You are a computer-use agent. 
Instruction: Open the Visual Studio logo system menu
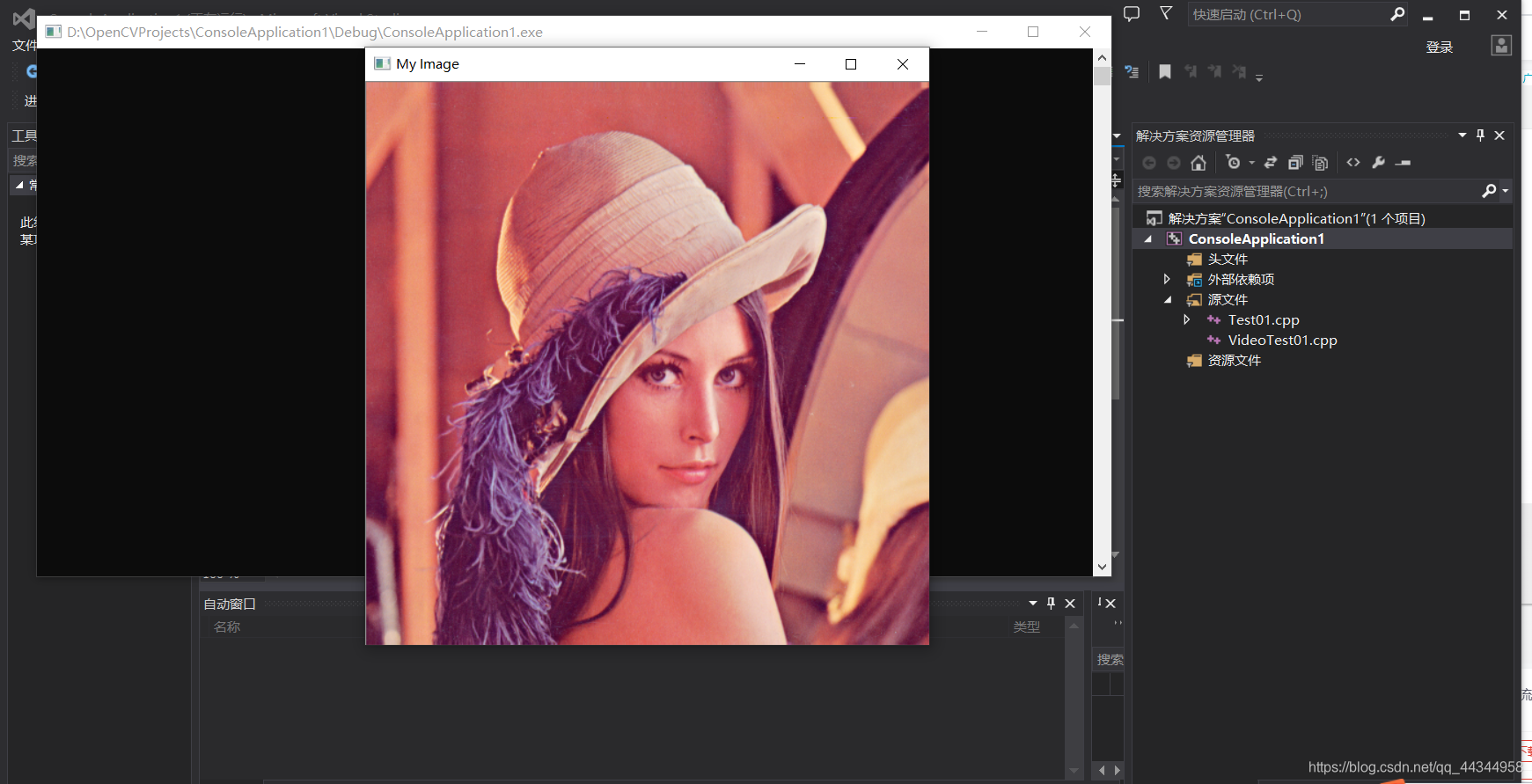(24, 18)
